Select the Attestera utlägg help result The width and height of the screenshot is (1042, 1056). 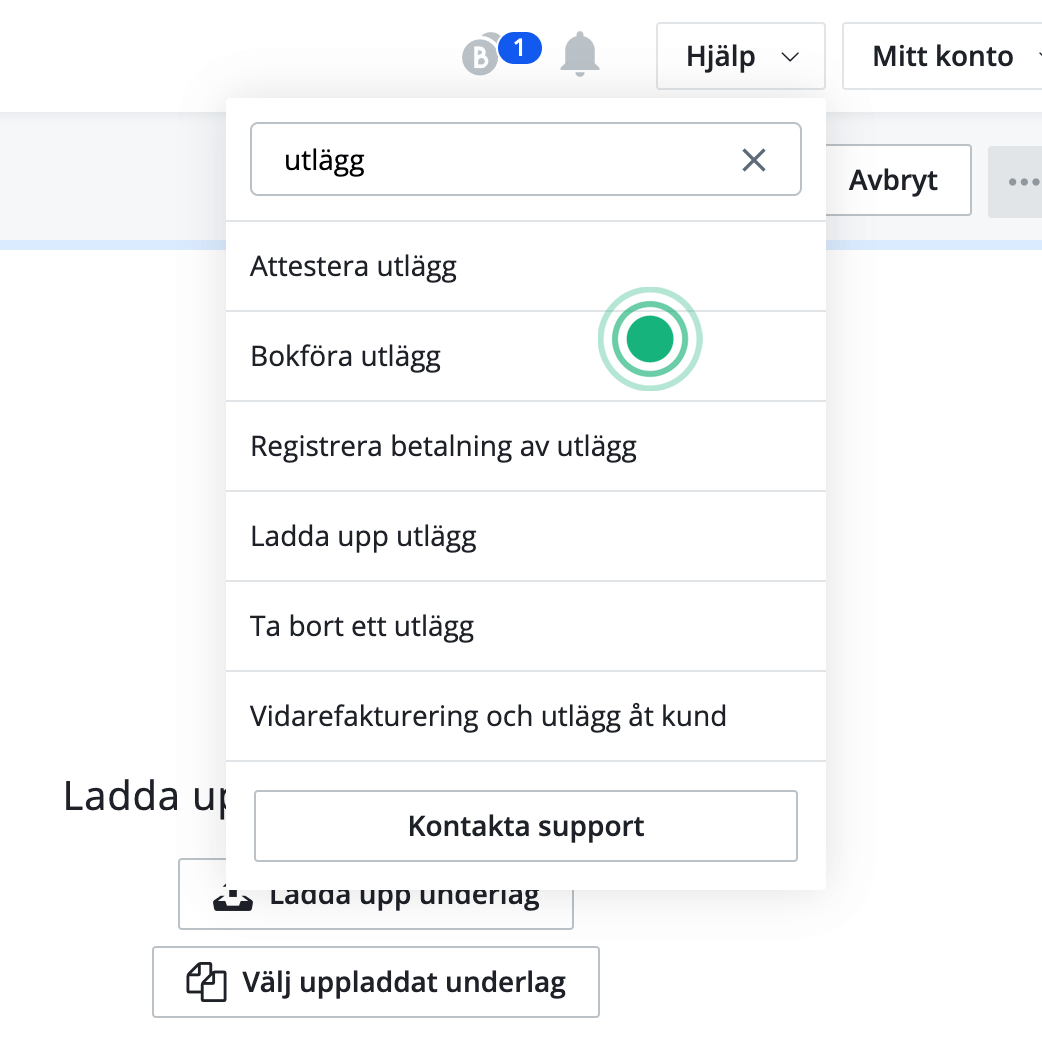[353, 266]
